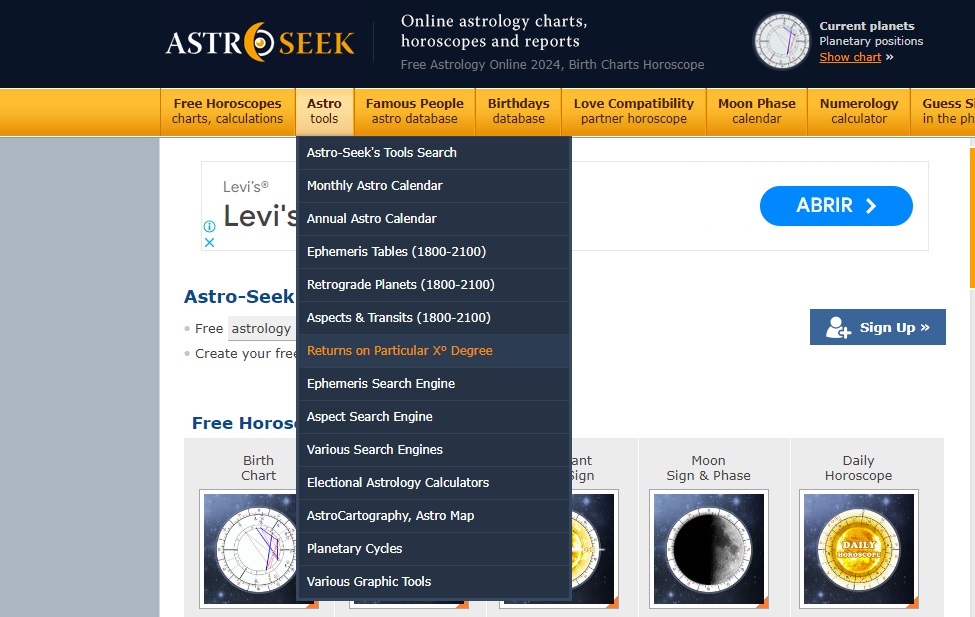This screenshot has height=617, width=975.
Task: Select Retrograde Planets (1800-2100) entry
Action: click(x=400, y=285)
